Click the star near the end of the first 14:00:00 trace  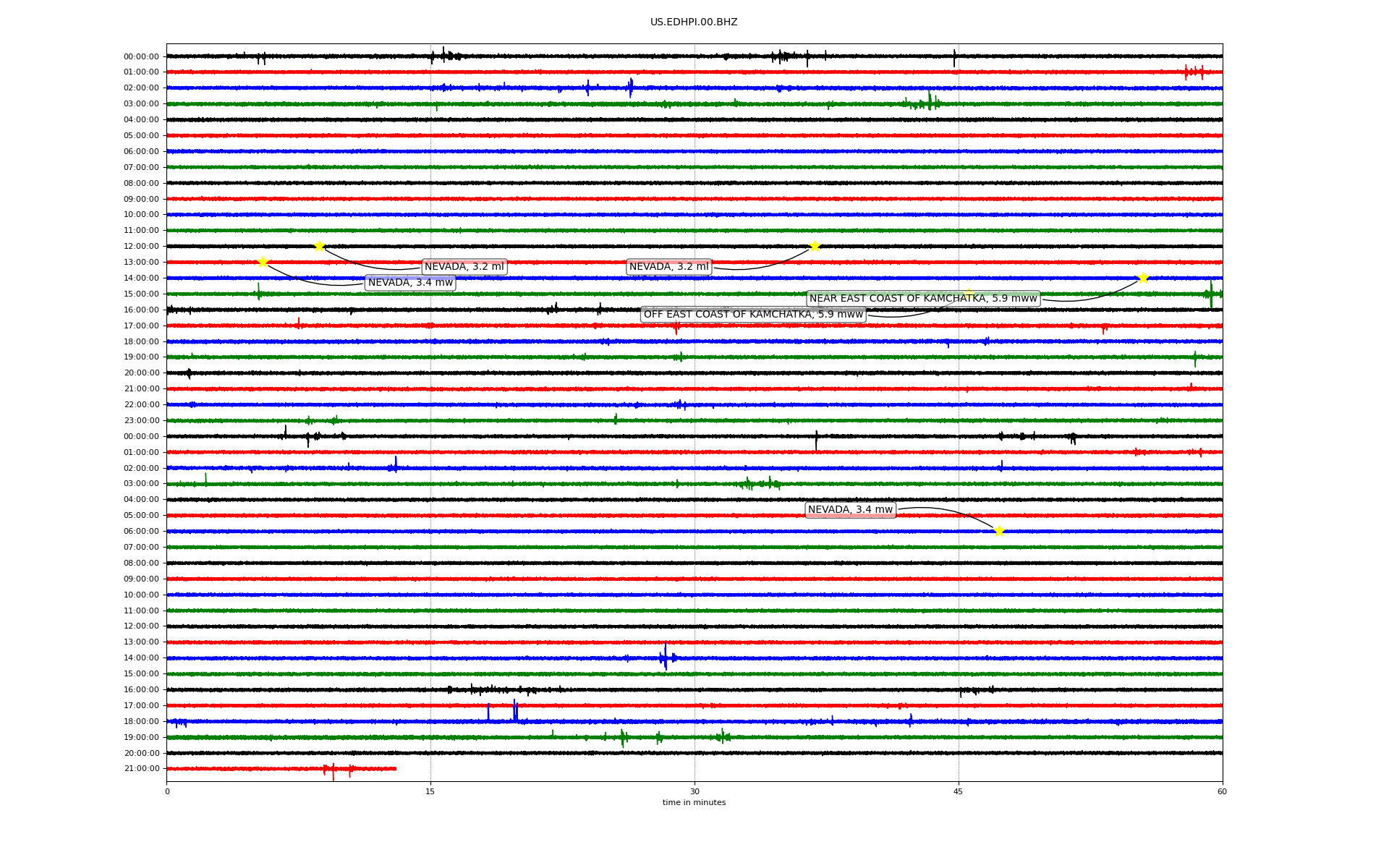[1143, 278]
